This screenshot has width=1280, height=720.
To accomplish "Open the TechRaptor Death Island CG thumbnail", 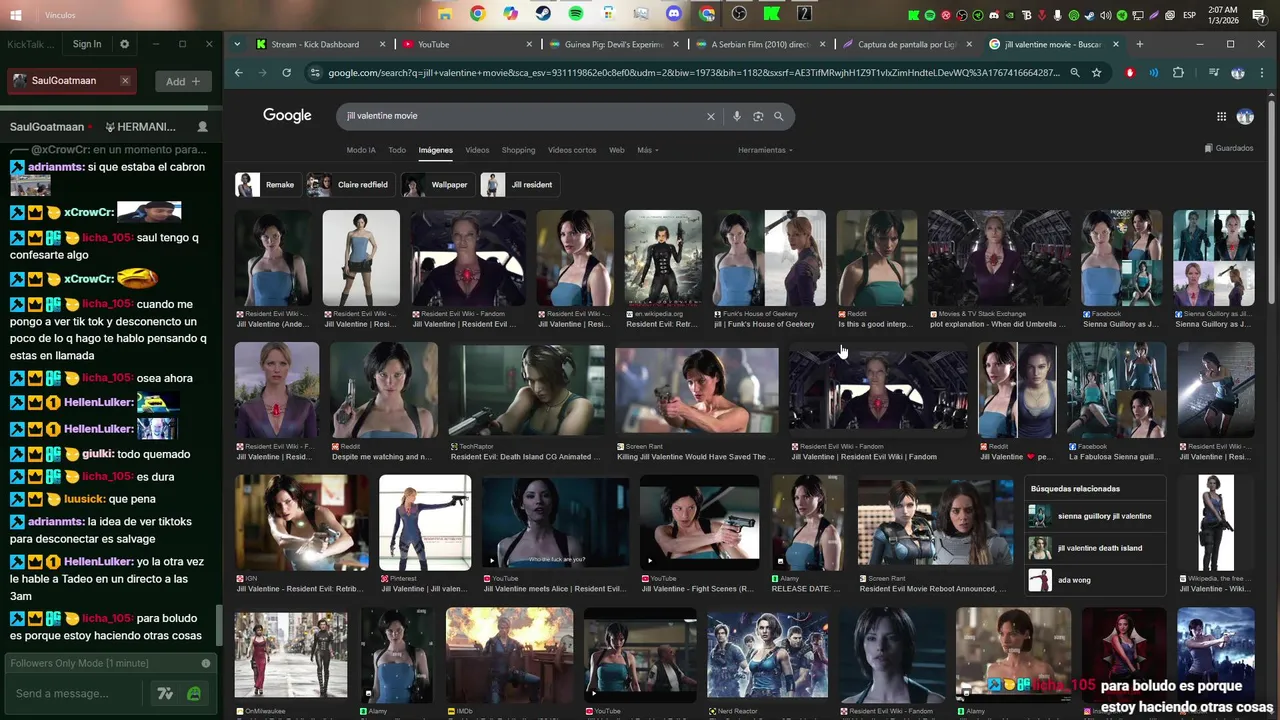I will tap(527, 391).
